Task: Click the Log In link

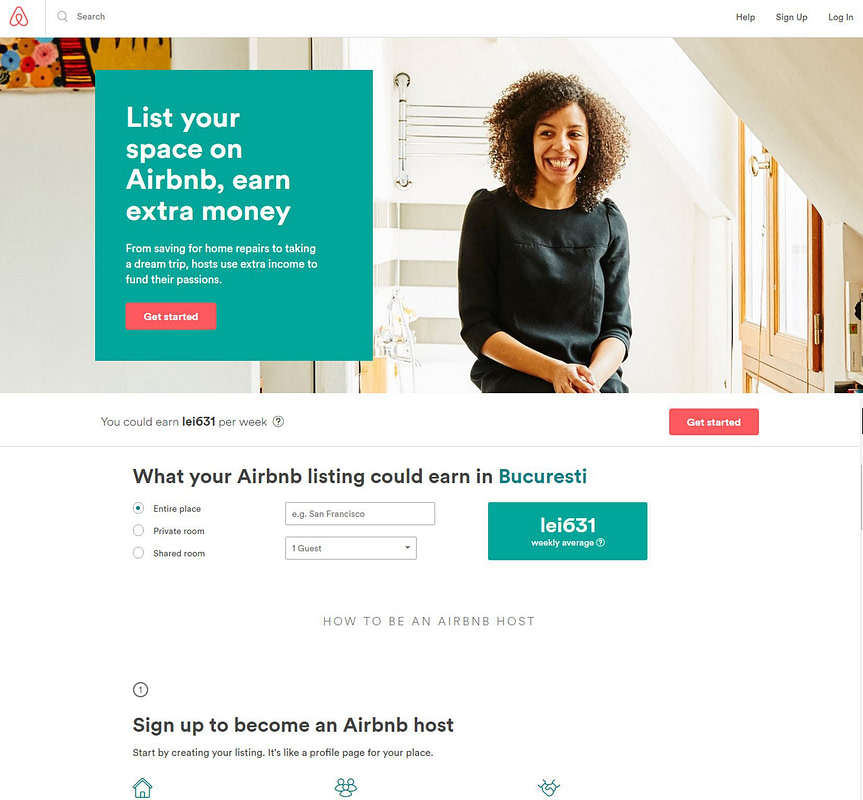Action: tap(840, 17)
